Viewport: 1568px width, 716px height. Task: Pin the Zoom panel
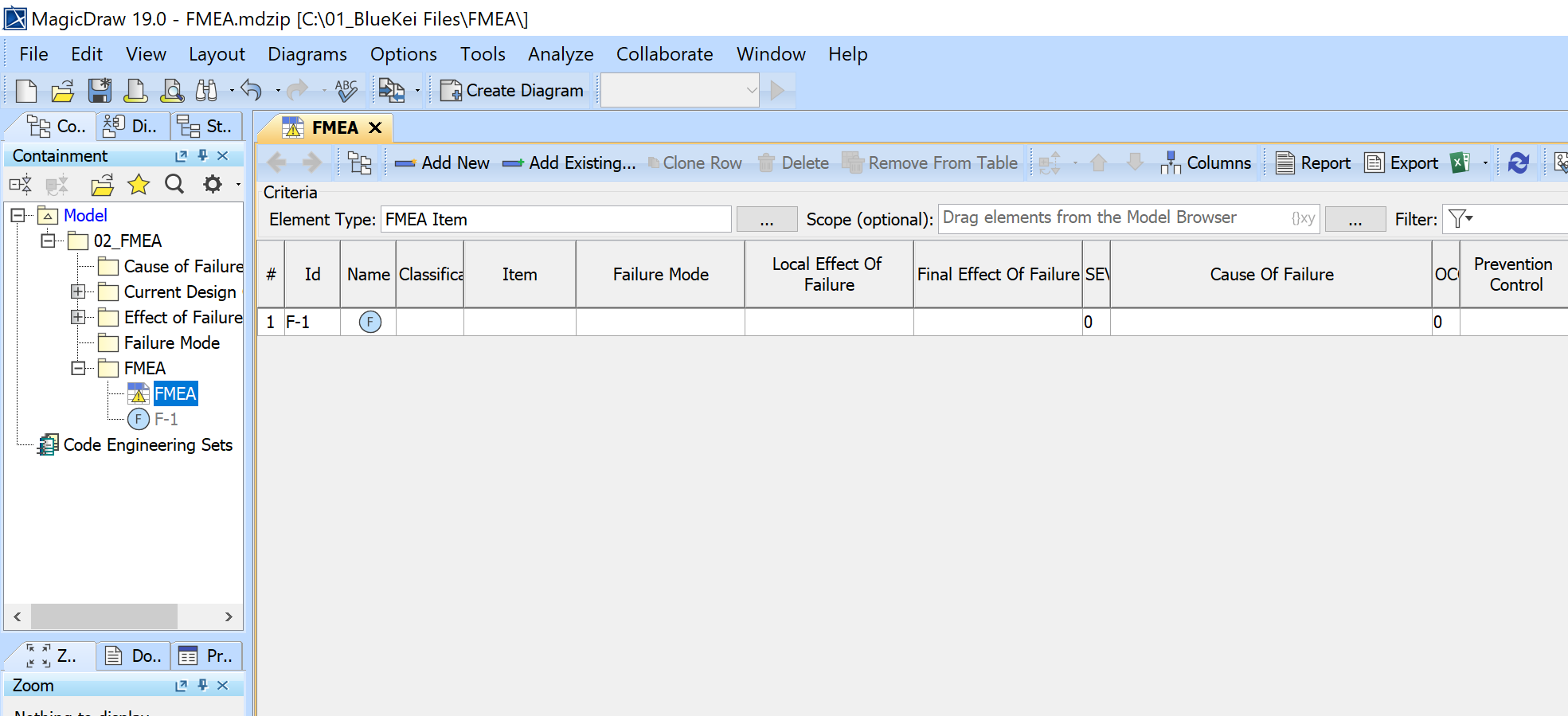203,685
